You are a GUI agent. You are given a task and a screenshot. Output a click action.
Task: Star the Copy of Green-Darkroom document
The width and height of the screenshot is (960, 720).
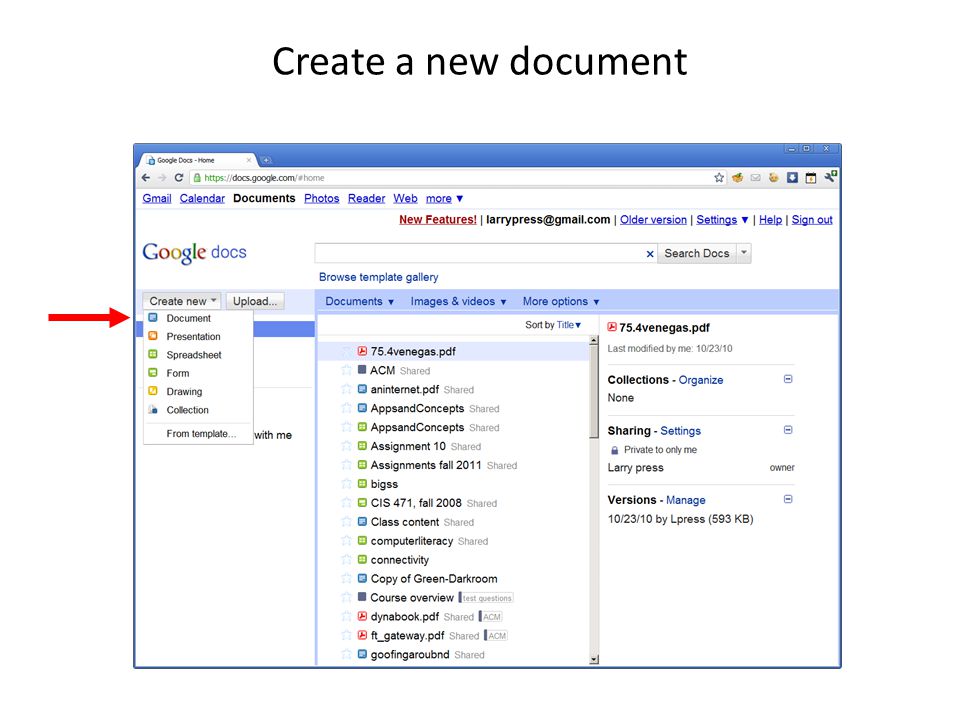coord(347,579)
